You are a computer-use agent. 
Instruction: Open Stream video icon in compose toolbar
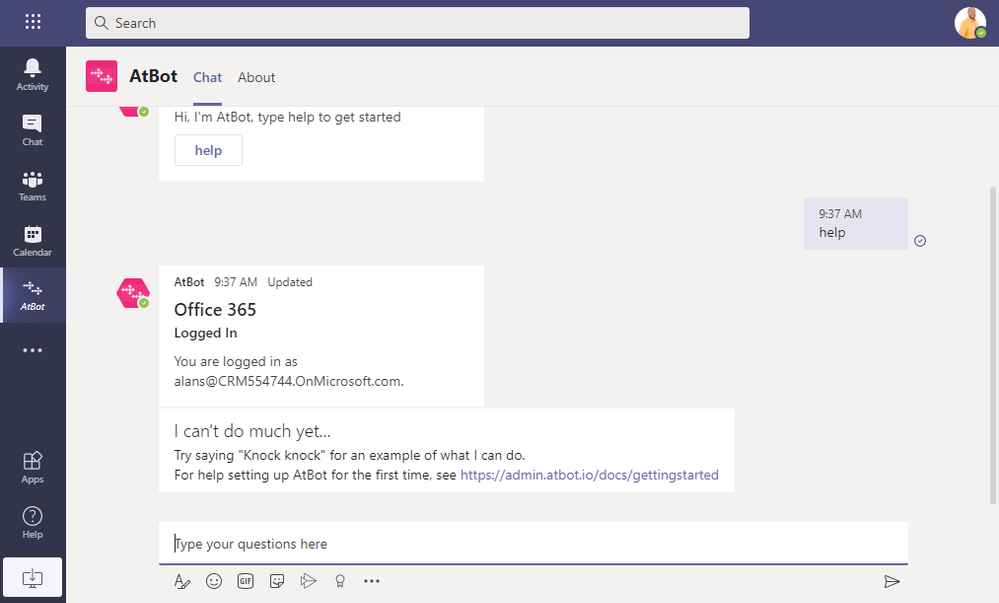click(308, 581)
